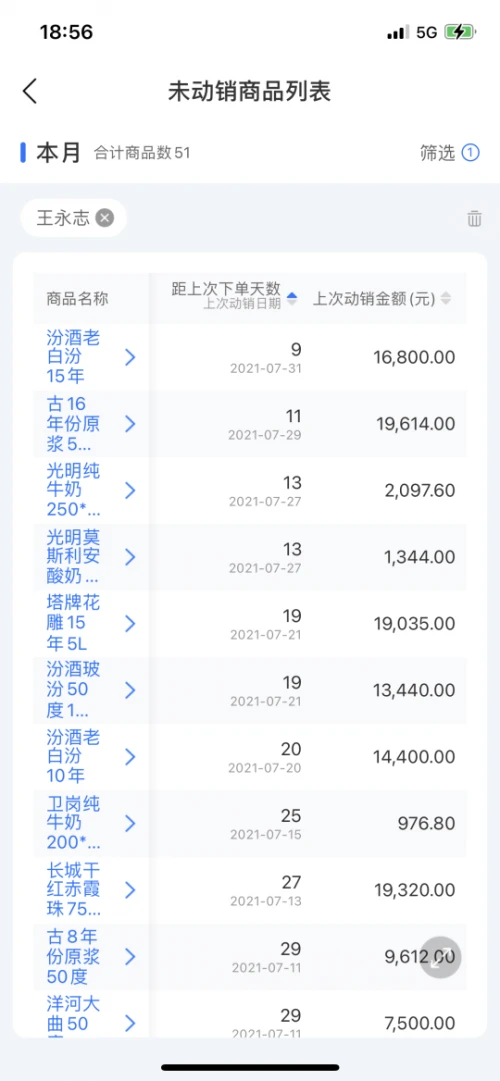Select the 商品名称 column header
Viewport: 500px width, 1081px height.
click(x=77, y=299)
